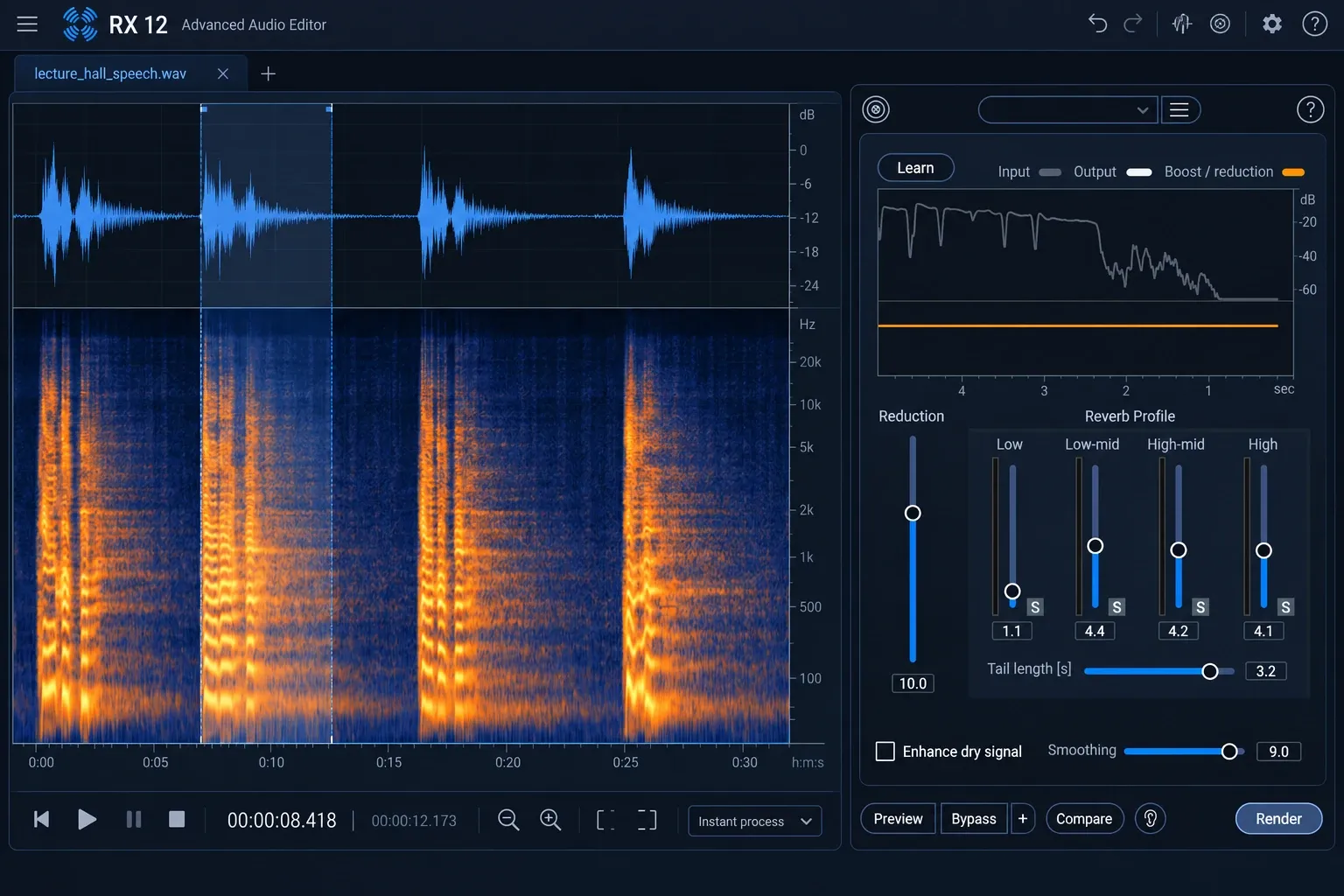This screenshot has height=896, width=1344.
Task: Click the High band value 4.1
Action: [1263, 631]
